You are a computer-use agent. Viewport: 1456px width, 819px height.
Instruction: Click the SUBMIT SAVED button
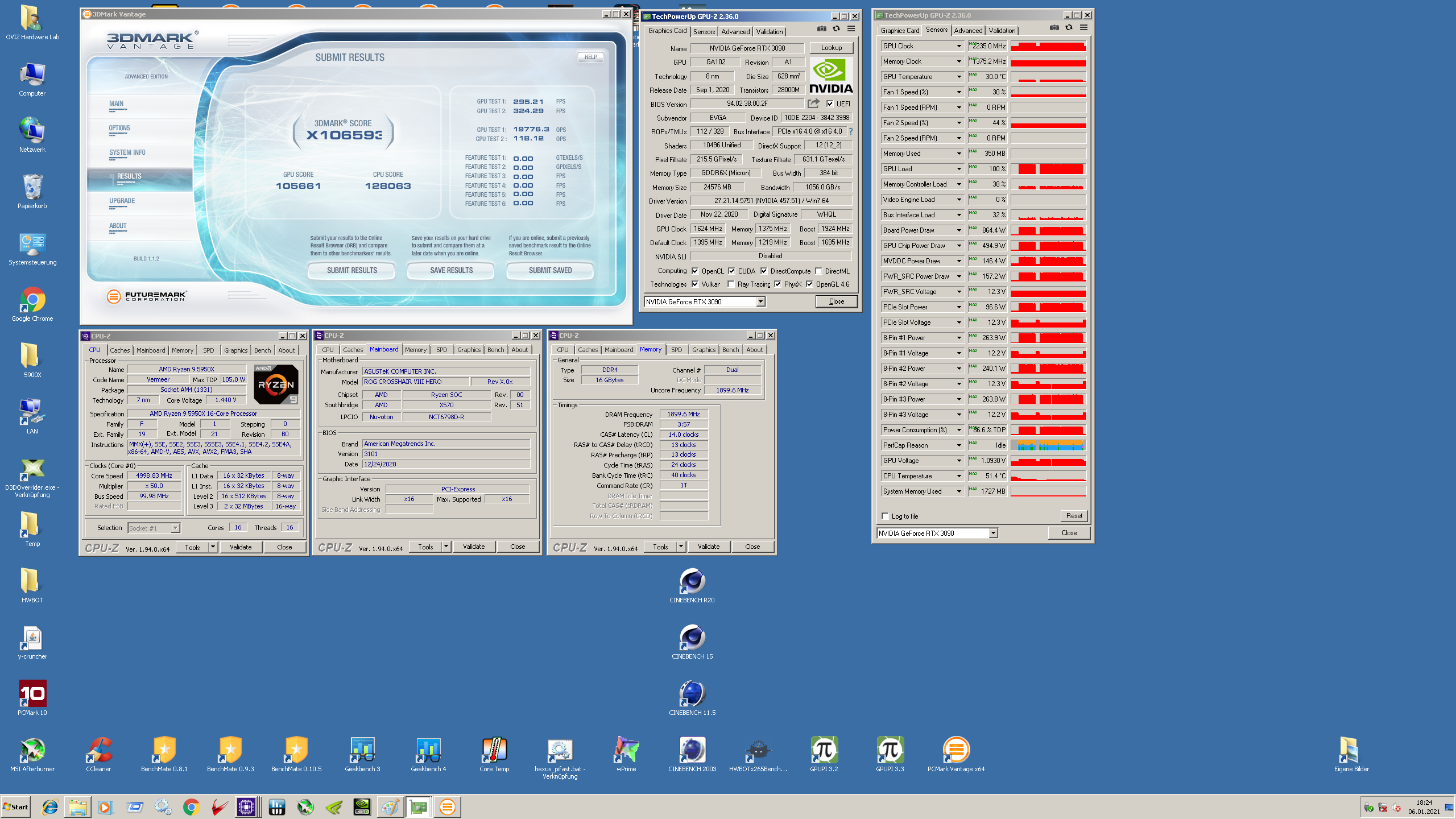[550, 271]
